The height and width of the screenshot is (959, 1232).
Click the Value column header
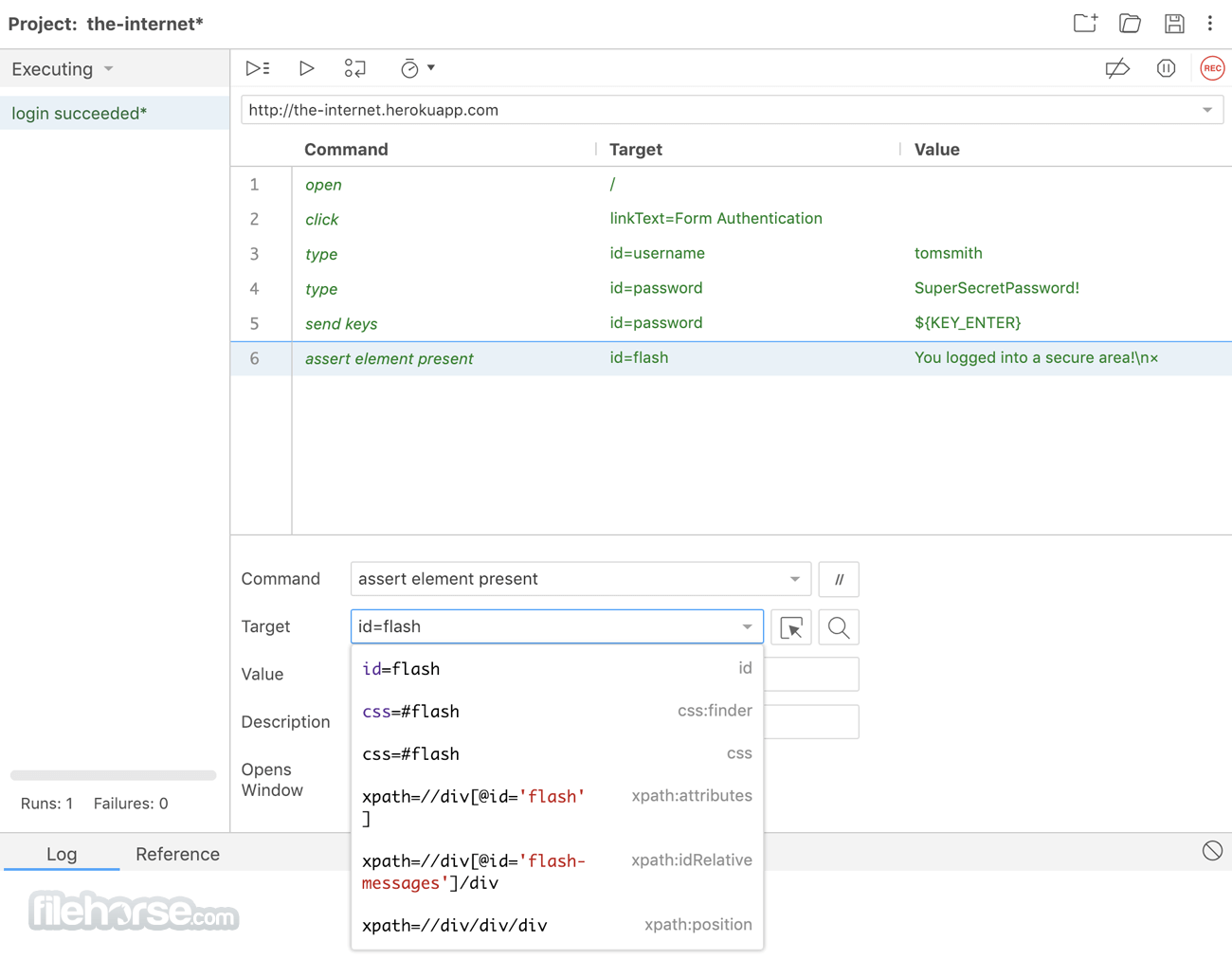(936, 150)
